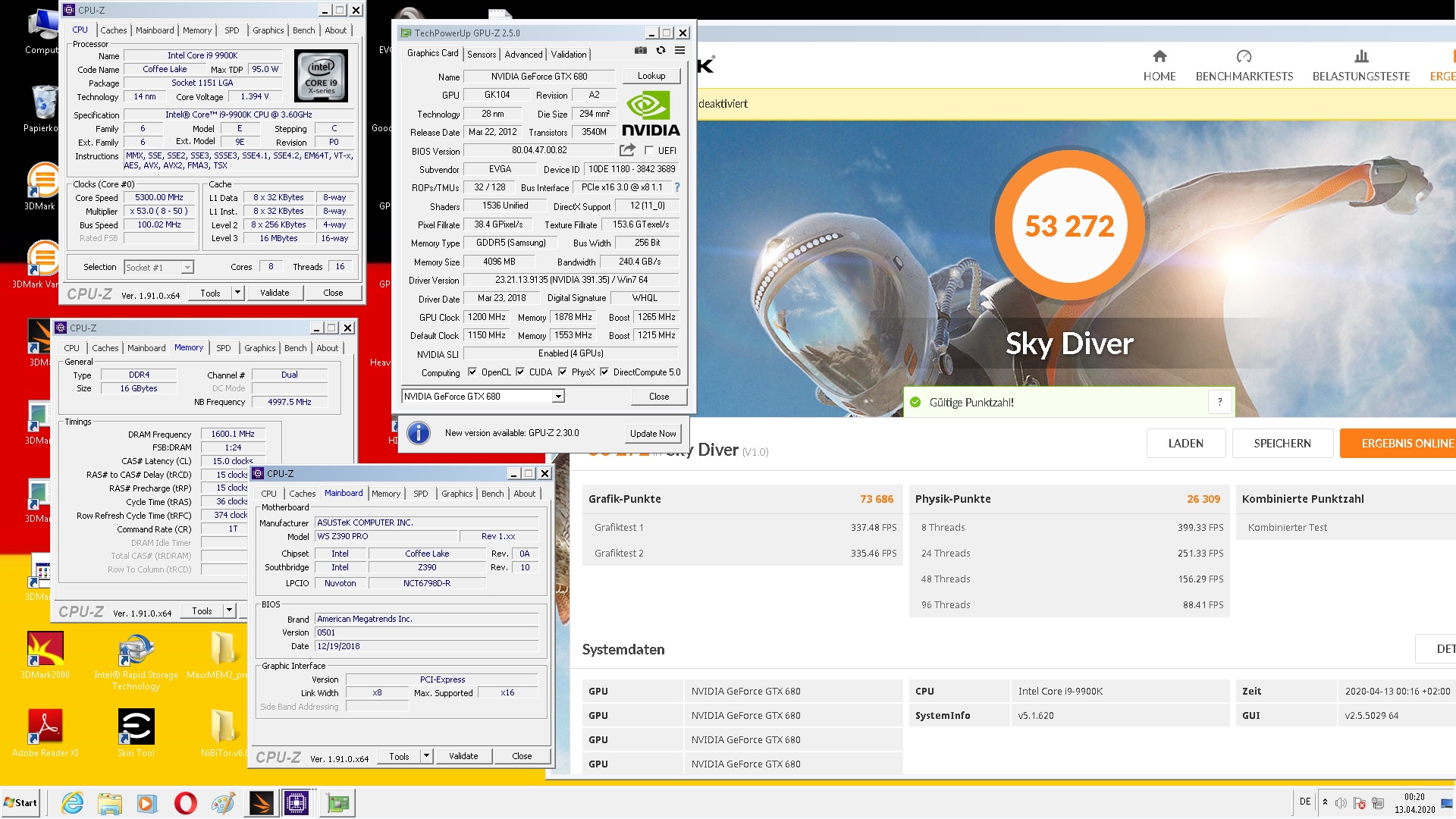Click the DE language indicator in taskbar
Viewport: 1456px width, 819px height.
point(1305,802)
